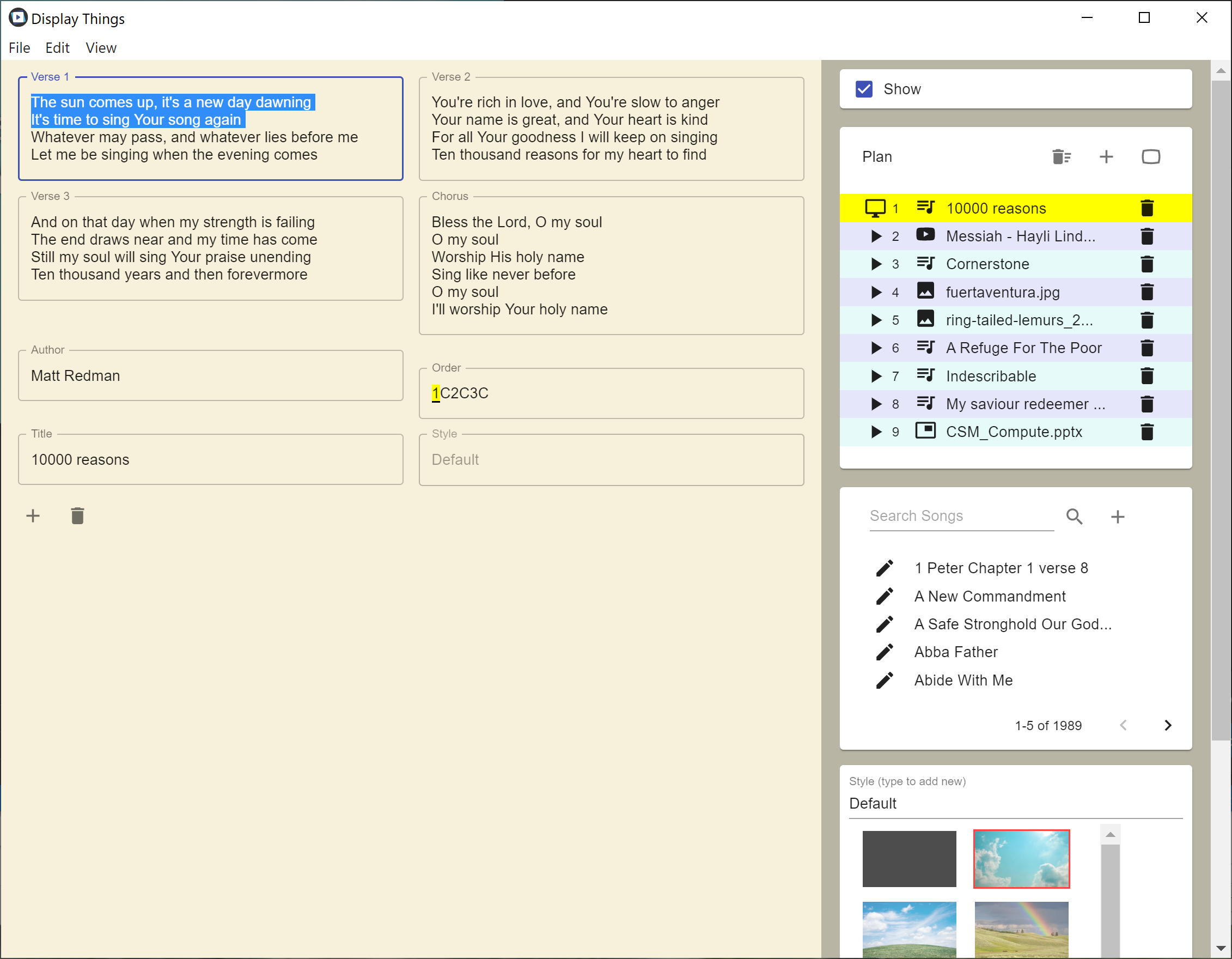Click the search songs magnifier icon
The image size is (1232, 959).
[x=1074, y=516]
